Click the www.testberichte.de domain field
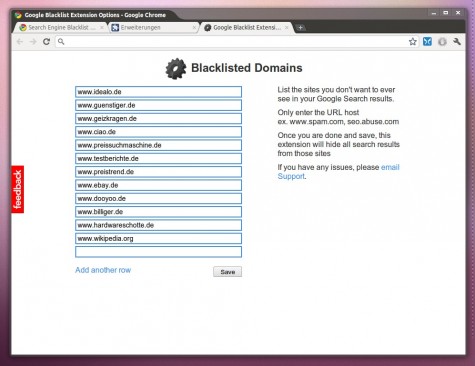 click(x=158, y=159)
